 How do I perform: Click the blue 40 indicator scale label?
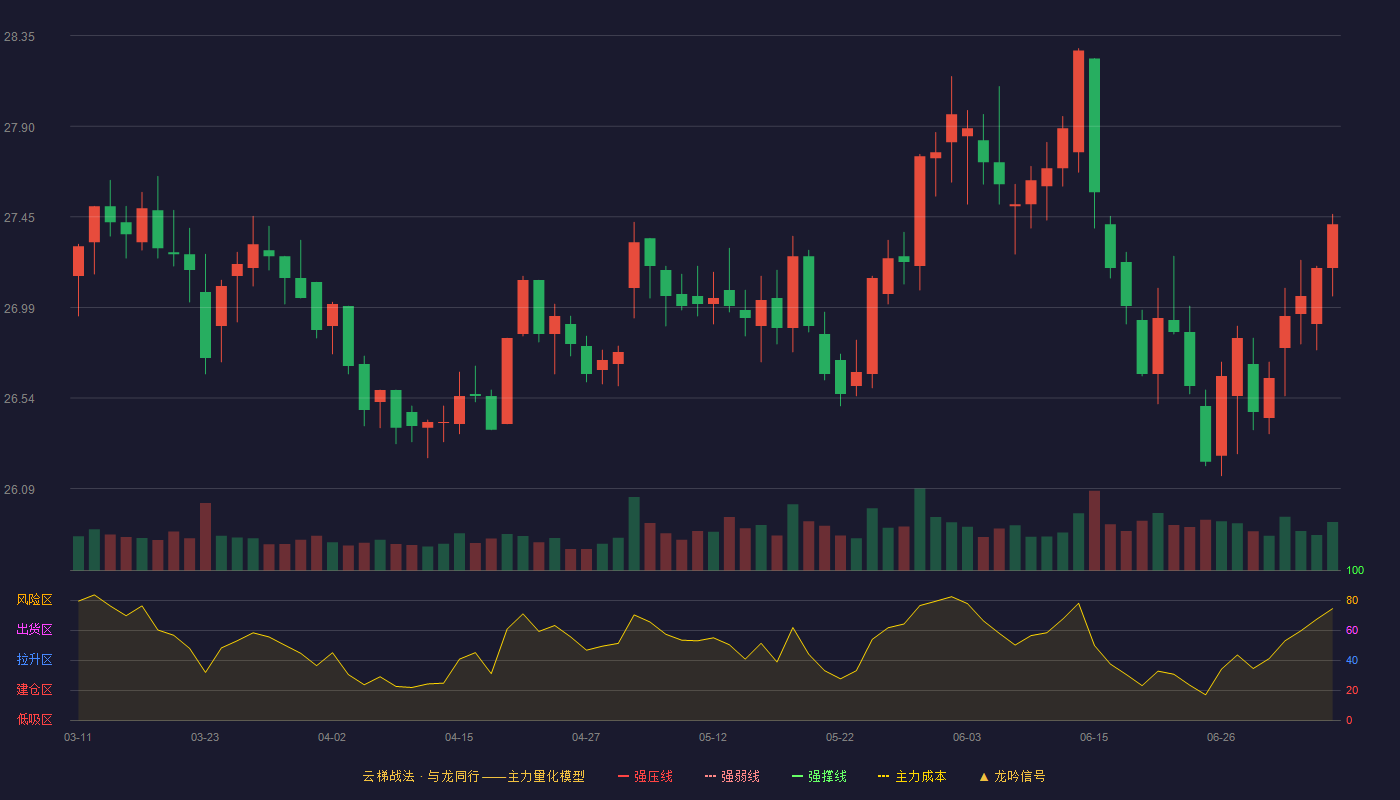point(1352,660)
